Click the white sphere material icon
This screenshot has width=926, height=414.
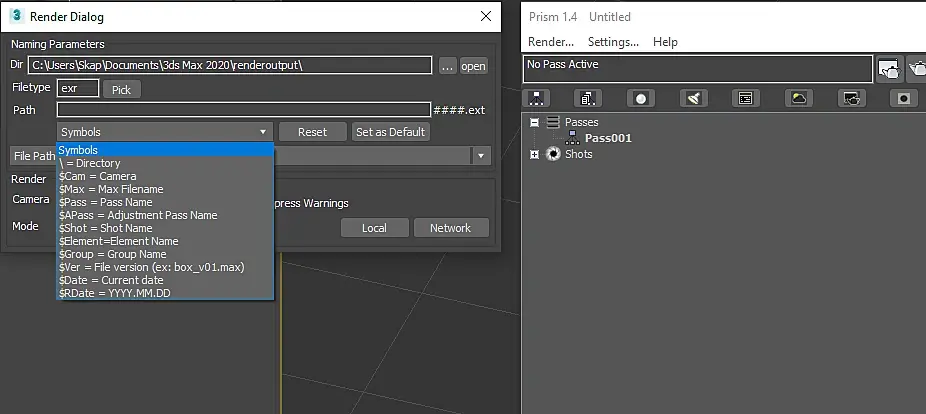(x=641, y=98)
